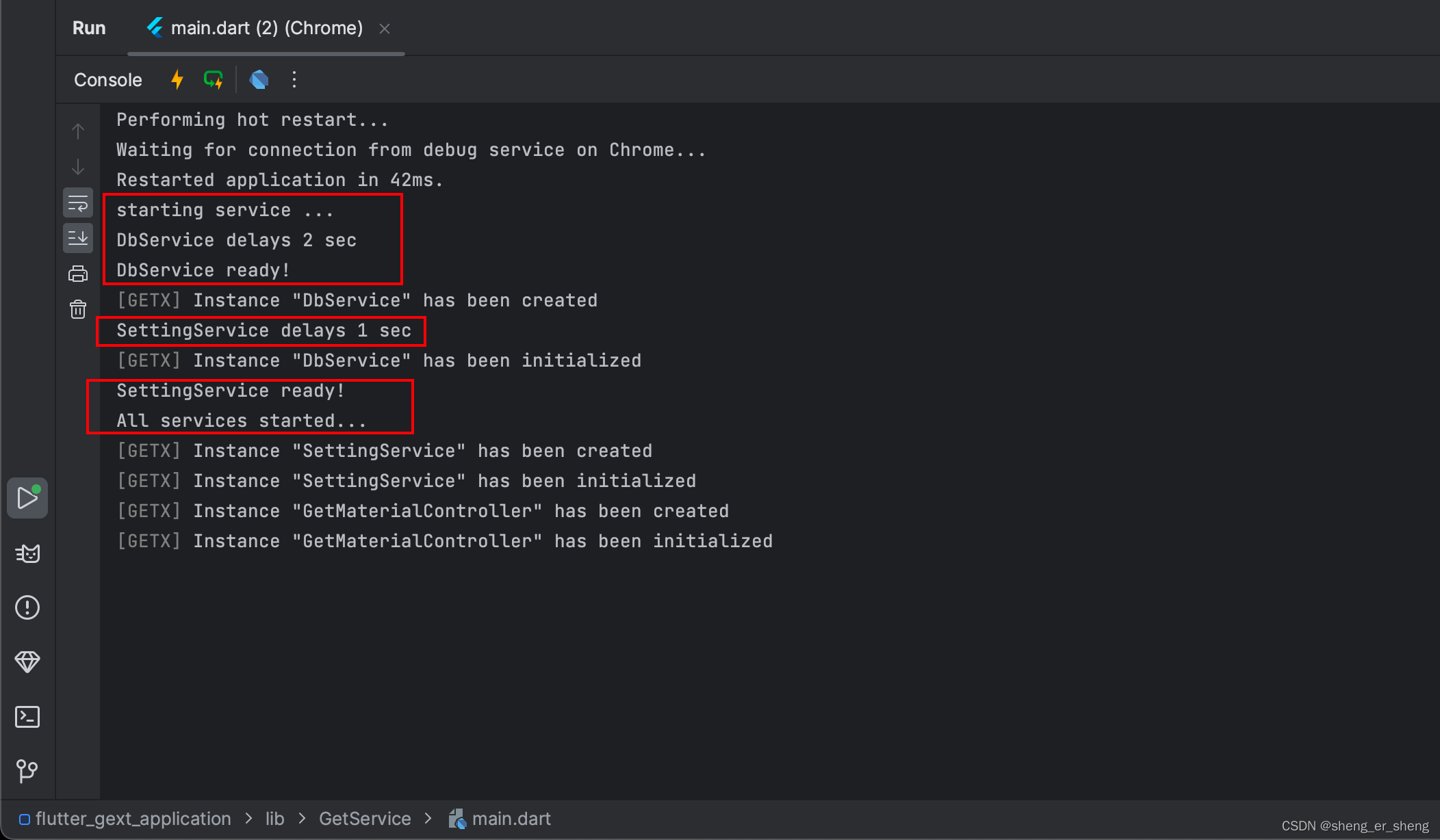Image resolution: width=1440 pixels, height=840 pixels.
Task: Toggle scroll to end of console
Action: point(78,238)
